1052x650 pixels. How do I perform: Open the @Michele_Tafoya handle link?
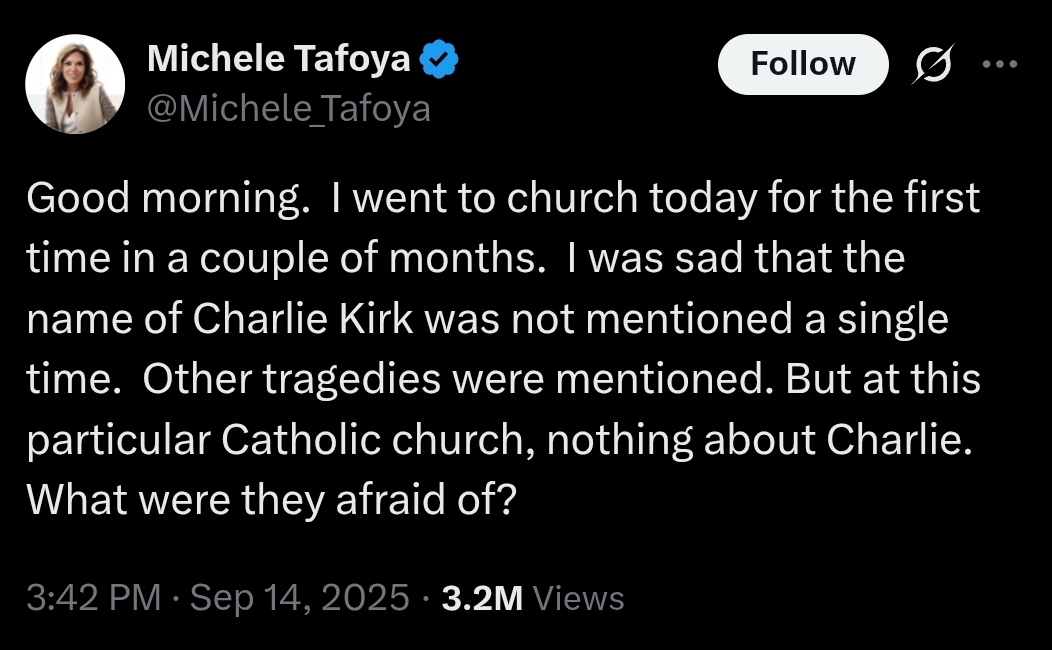coord(289,107)
